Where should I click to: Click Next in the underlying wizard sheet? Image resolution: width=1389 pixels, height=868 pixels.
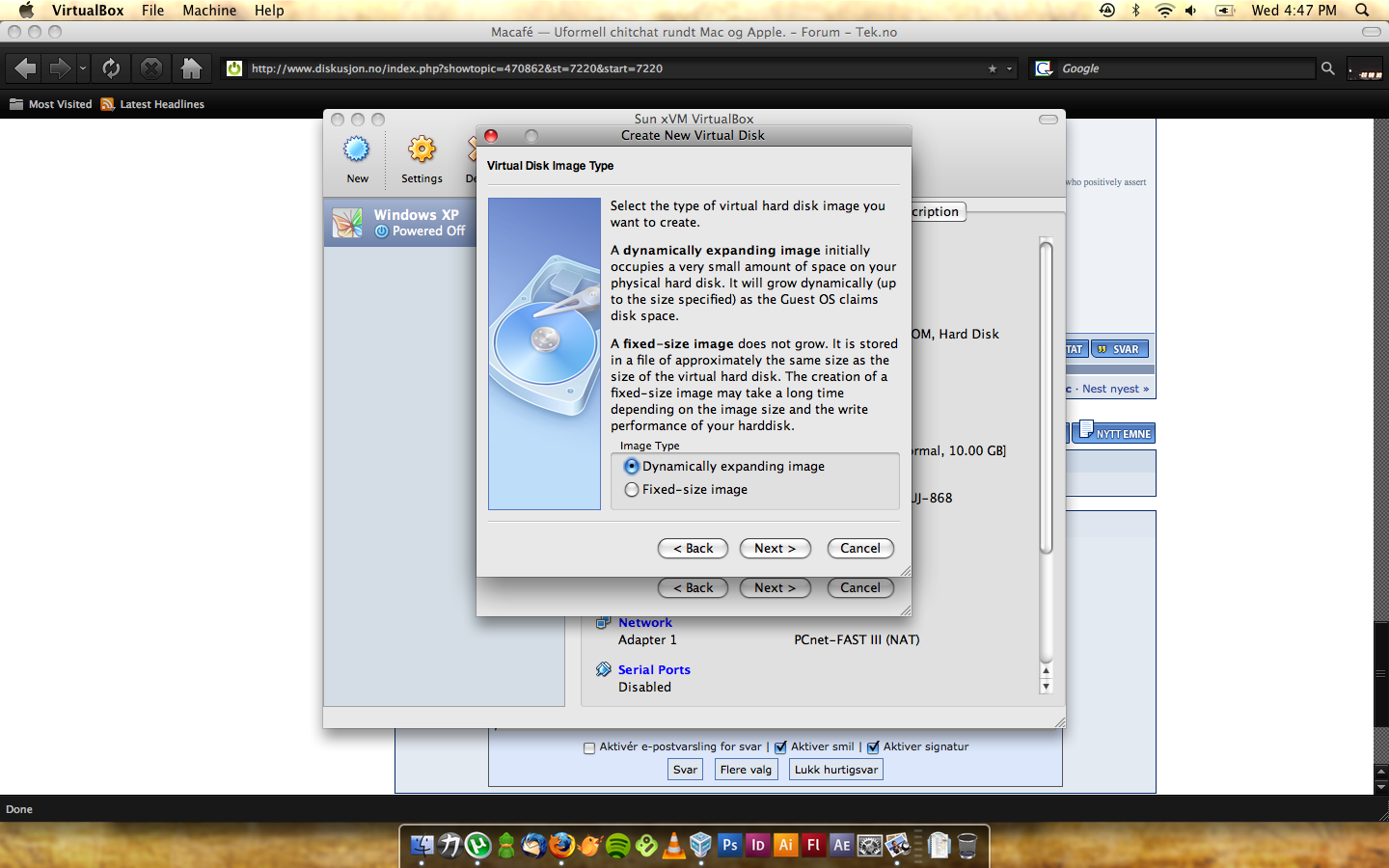tap(775, 587)
